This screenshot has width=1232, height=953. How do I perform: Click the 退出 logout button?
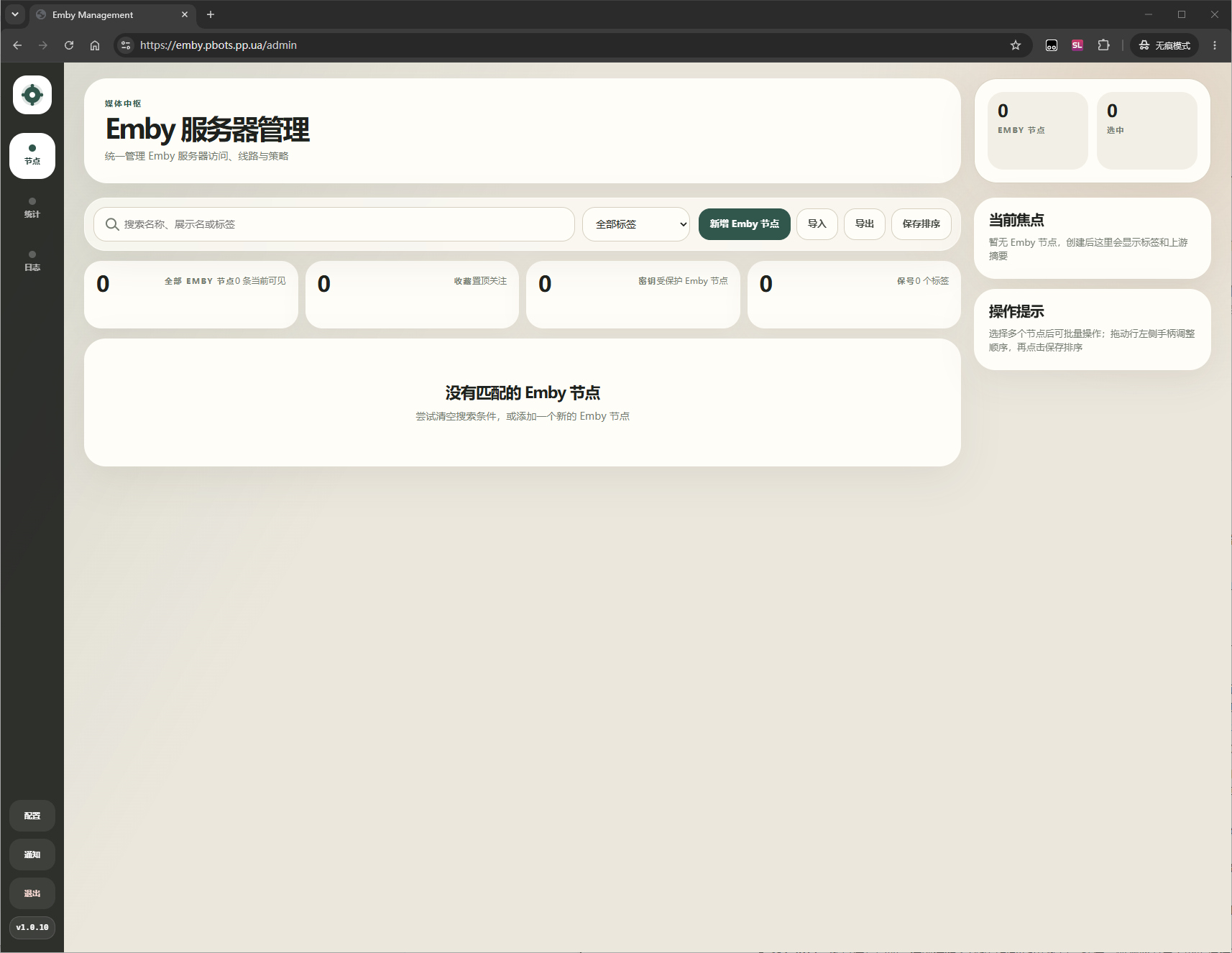(x=32, y=893)
